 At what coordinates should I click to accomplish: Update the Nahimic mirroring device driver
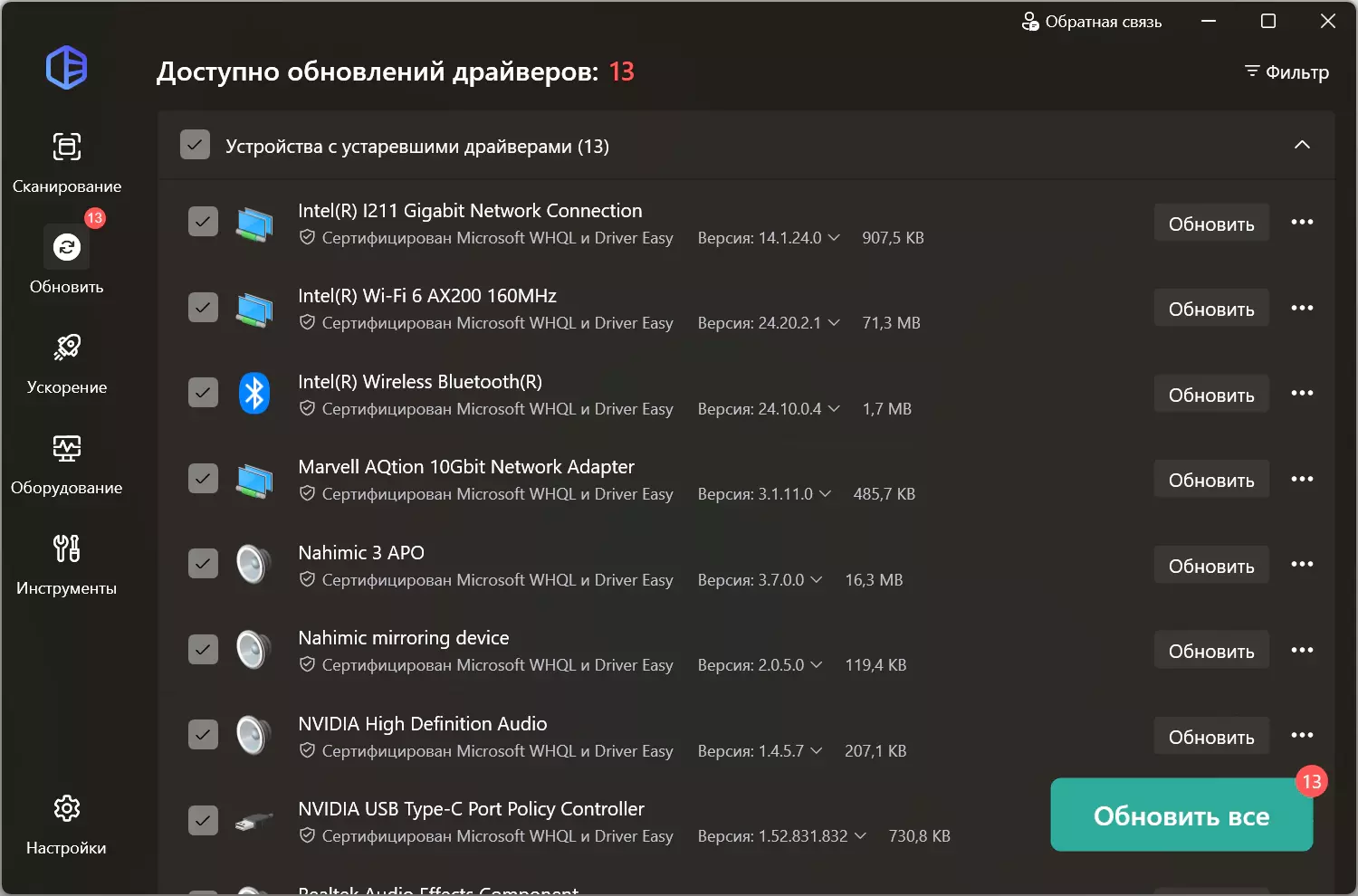point(1211,651)
